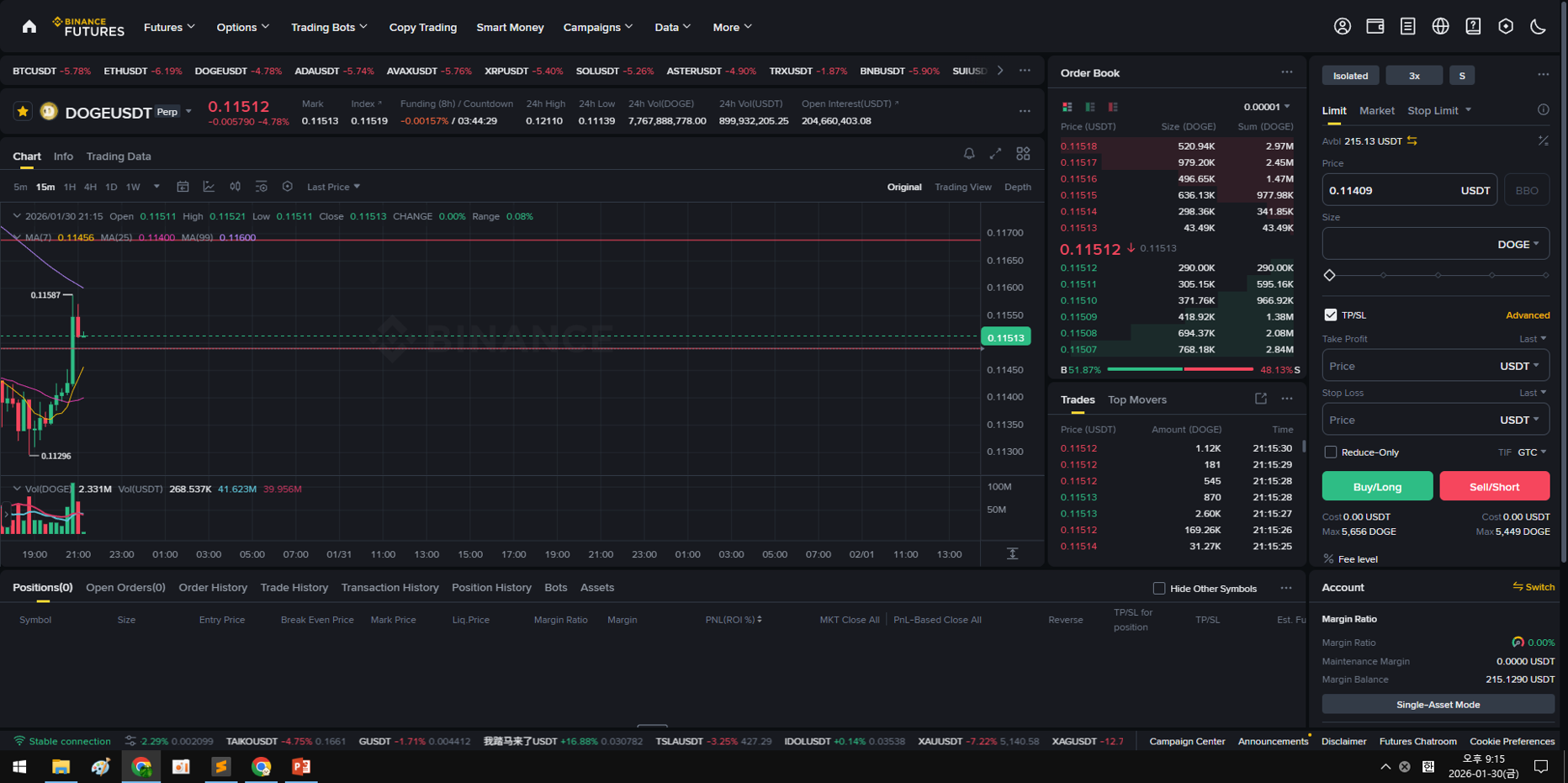Select the 1H chart interval
The height and width of the screenshot is (783, 1568).
[70, 187]
